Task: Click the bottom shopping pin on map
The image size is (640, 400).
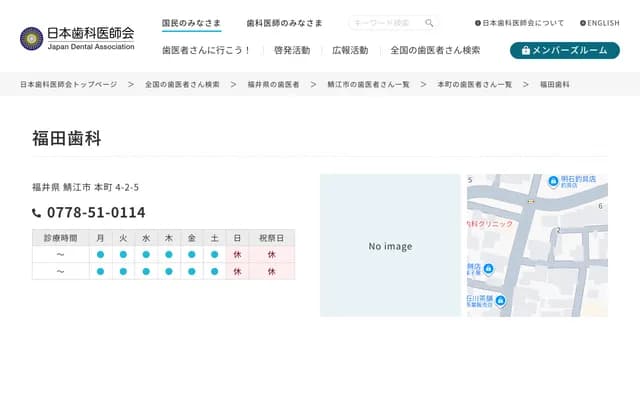Action: [500, 301]
